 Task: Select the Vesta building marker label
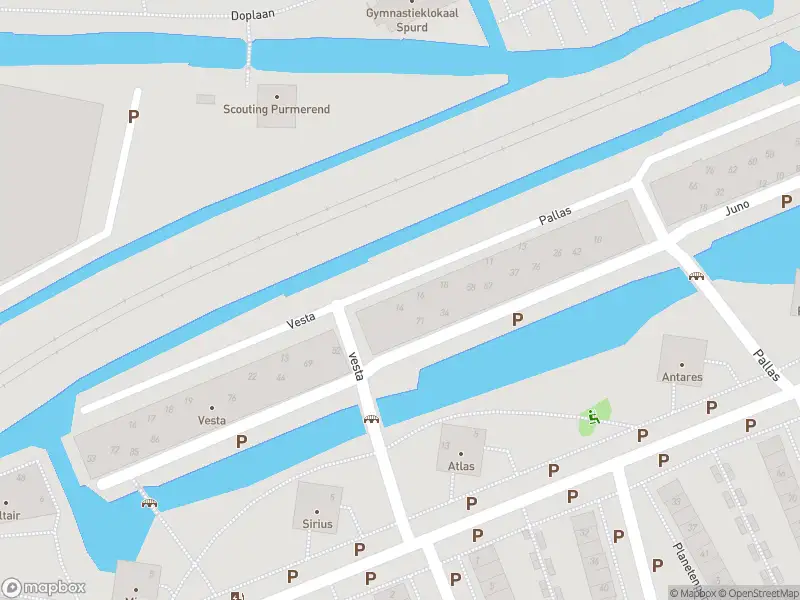212,420
